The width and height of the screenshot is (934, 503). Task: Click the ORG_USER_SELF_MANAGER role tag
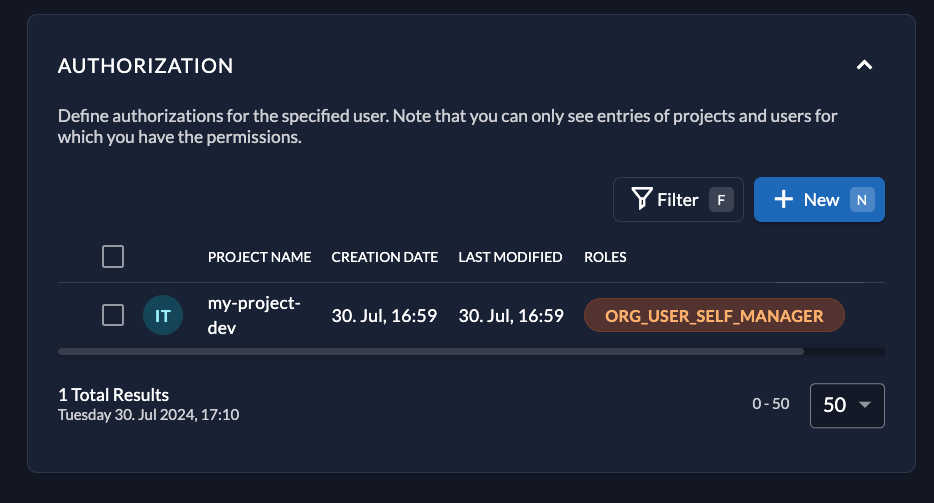(714, 315)
